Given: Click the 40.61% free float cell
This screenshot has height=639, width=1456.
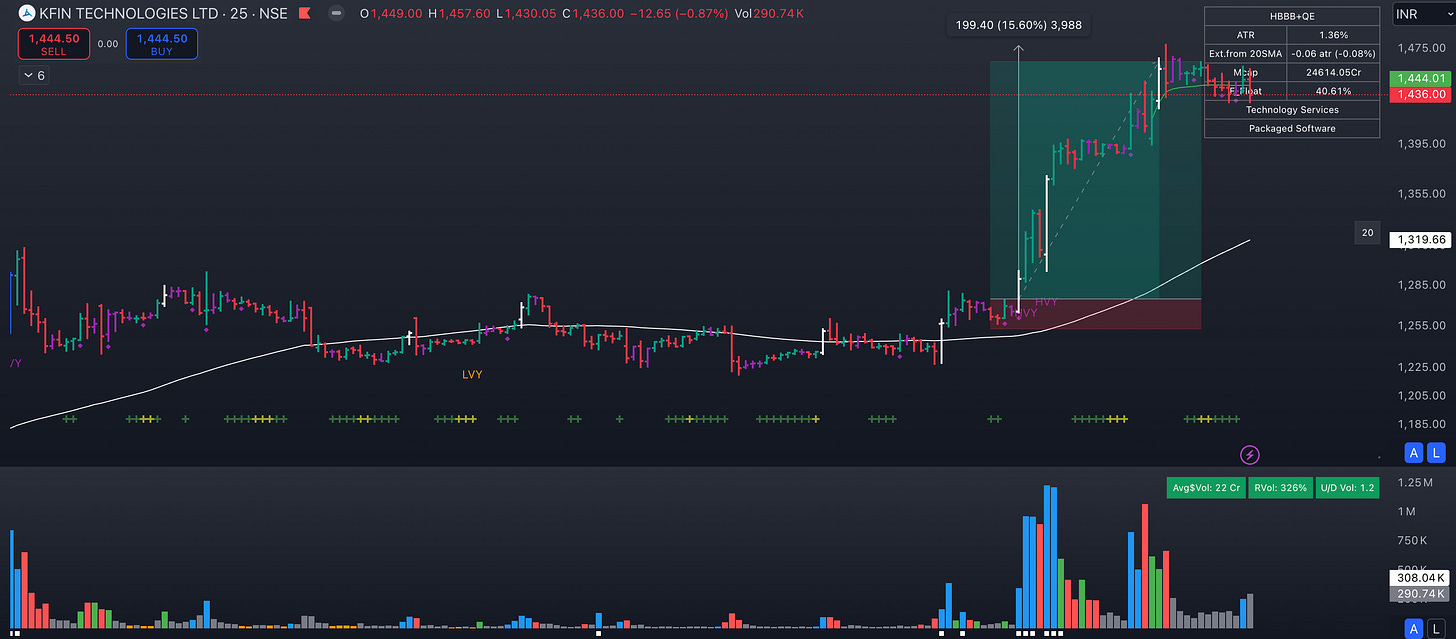Looking at the screenshot, I should (1334, 91).
